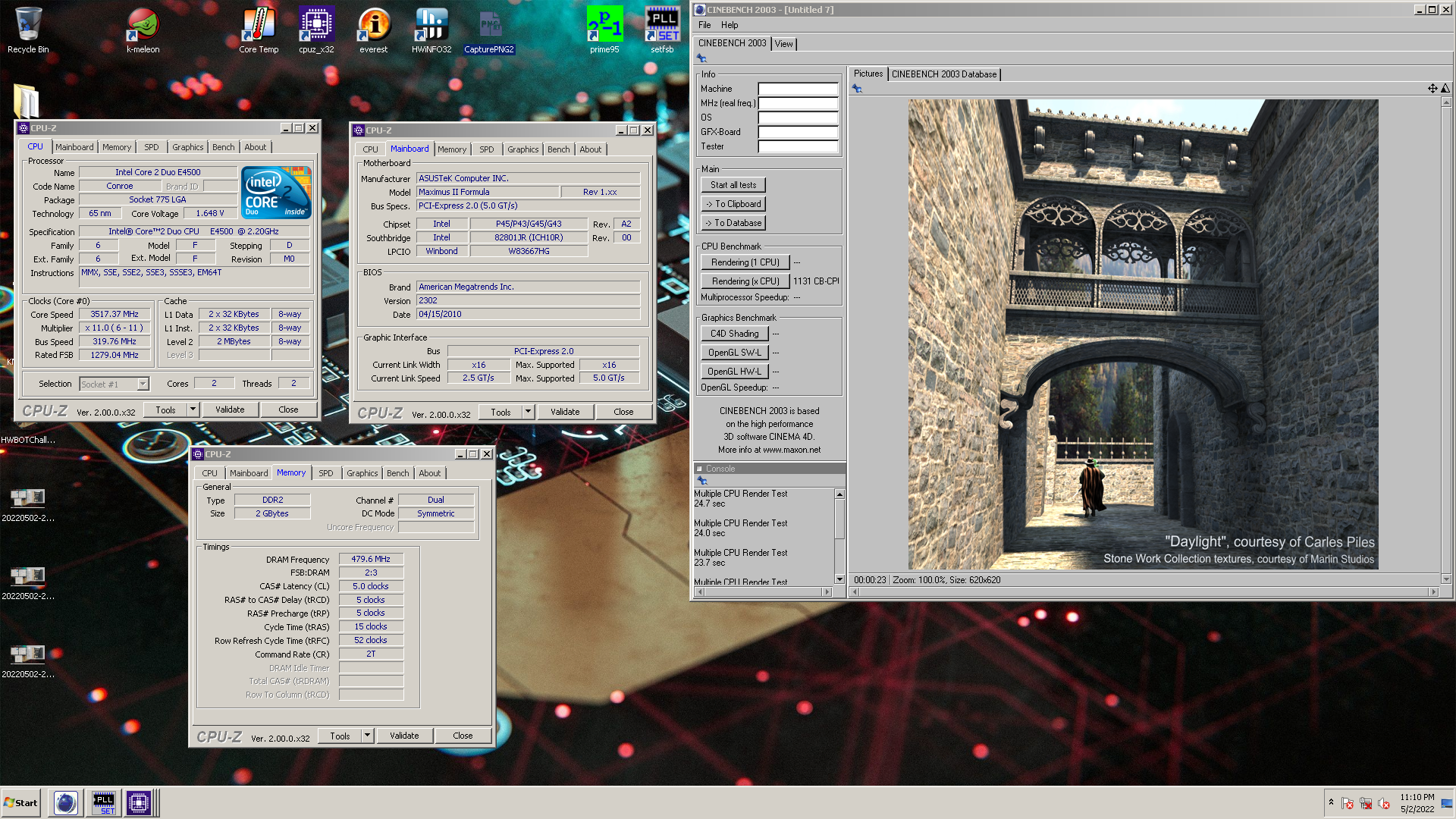Click the pin icon under Pictures tab
This screenshot has width=1456, height=819.
click(x=857, y=89)
